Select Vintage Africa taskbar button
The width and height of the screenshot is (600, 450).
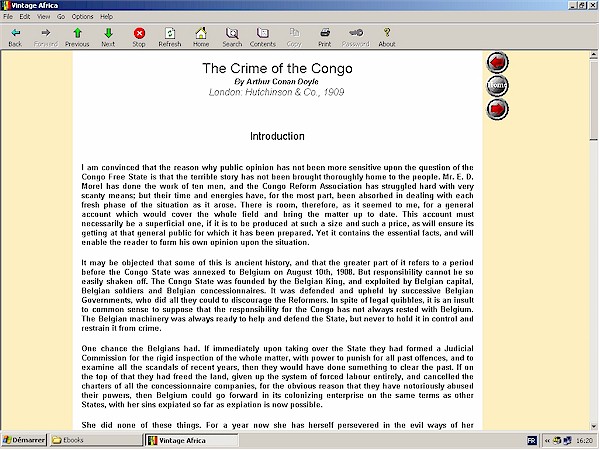pyautogui.click(x=191, y=440)
